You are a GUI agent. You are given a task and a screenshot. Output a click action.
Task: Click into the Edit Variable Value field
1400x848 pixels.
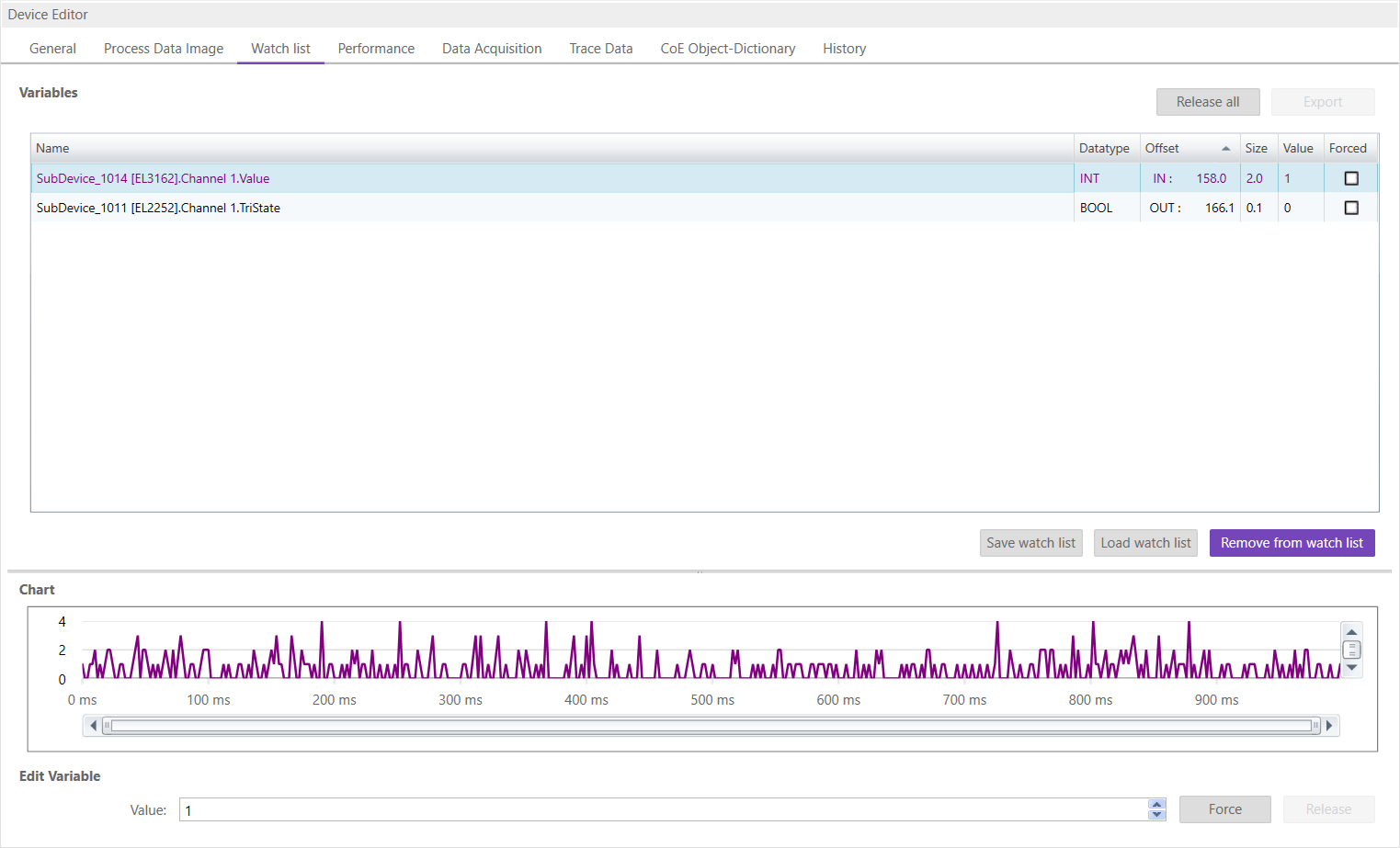662,810
